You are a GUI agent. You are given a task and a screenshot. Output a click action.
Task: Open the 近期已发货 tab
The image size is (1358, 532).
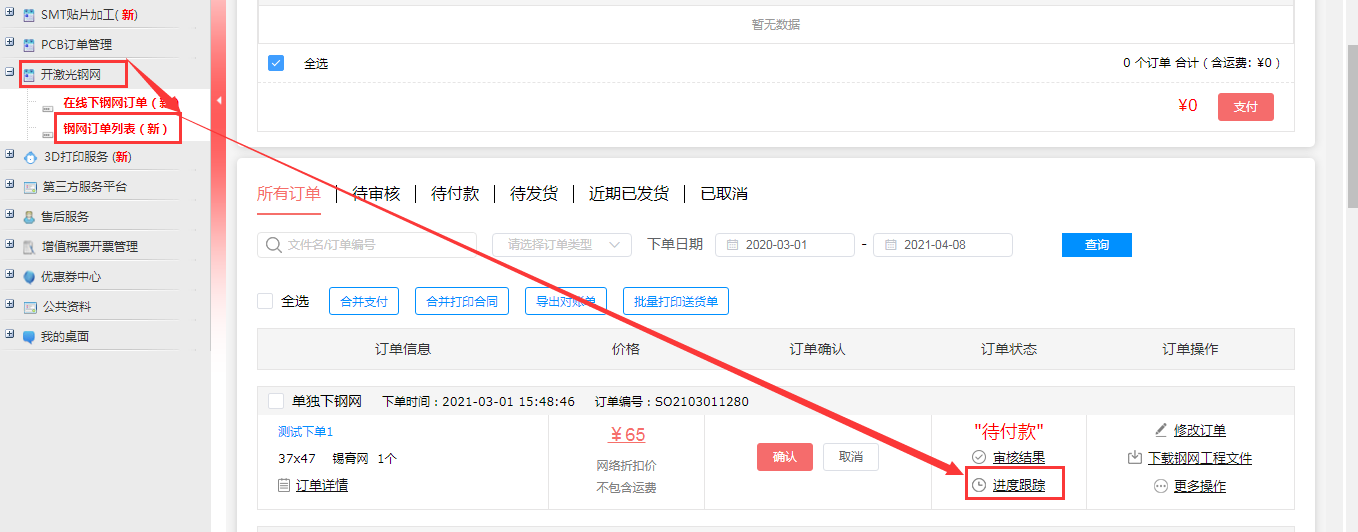point(629,194)
